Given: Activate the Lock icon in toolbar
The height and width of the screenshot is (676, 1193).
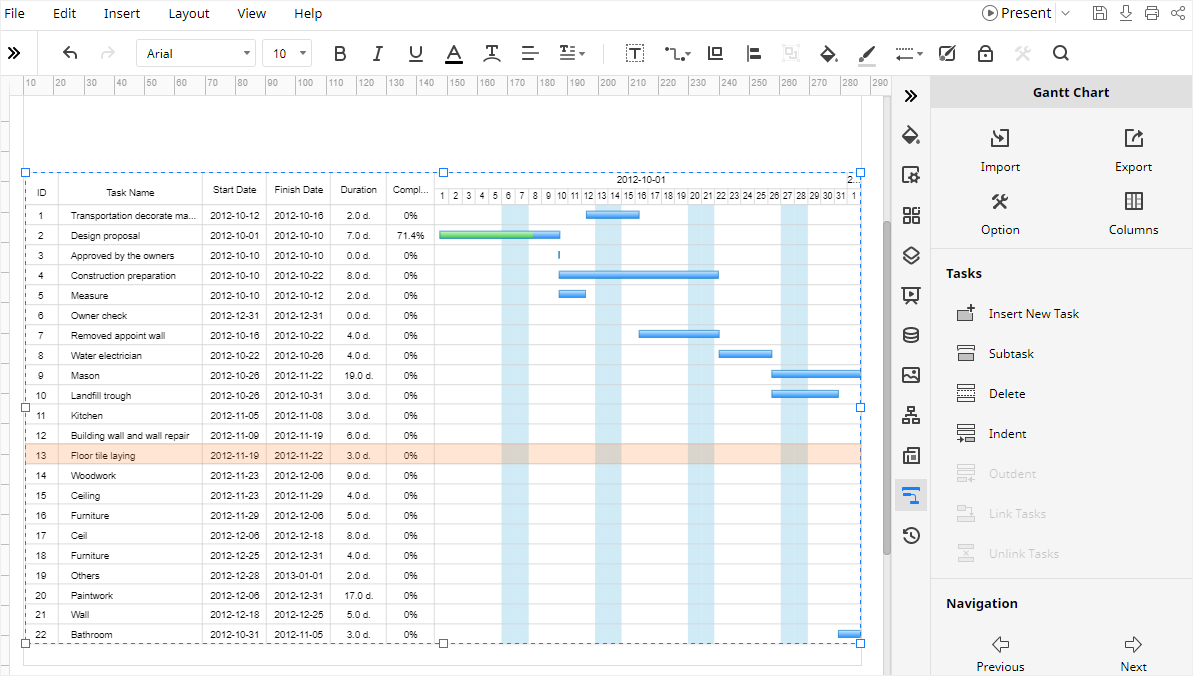Looking at the screenshot, I should [985, 53].
